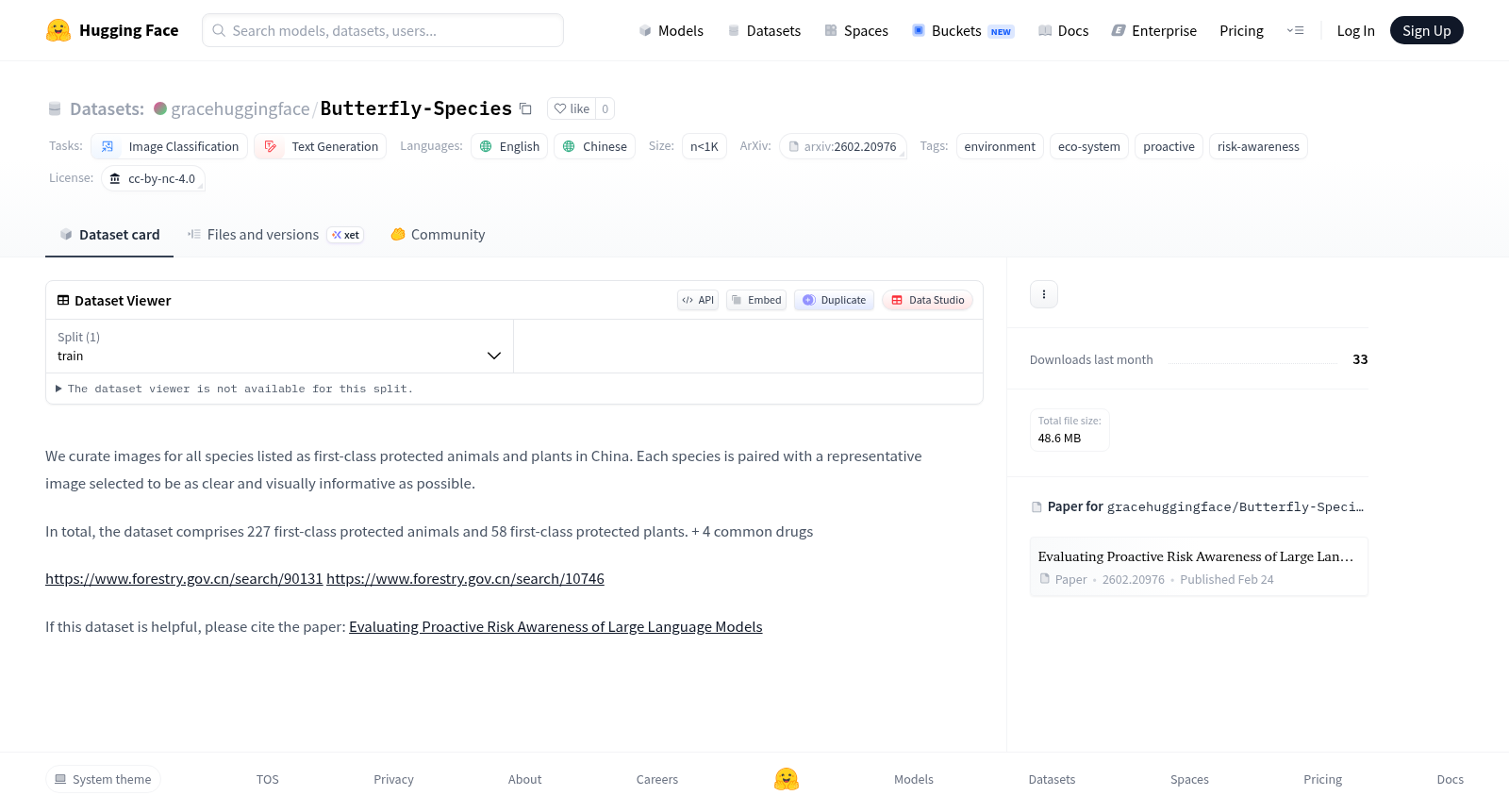
Task: Select the English language tag
Action: tap(509, 146)
